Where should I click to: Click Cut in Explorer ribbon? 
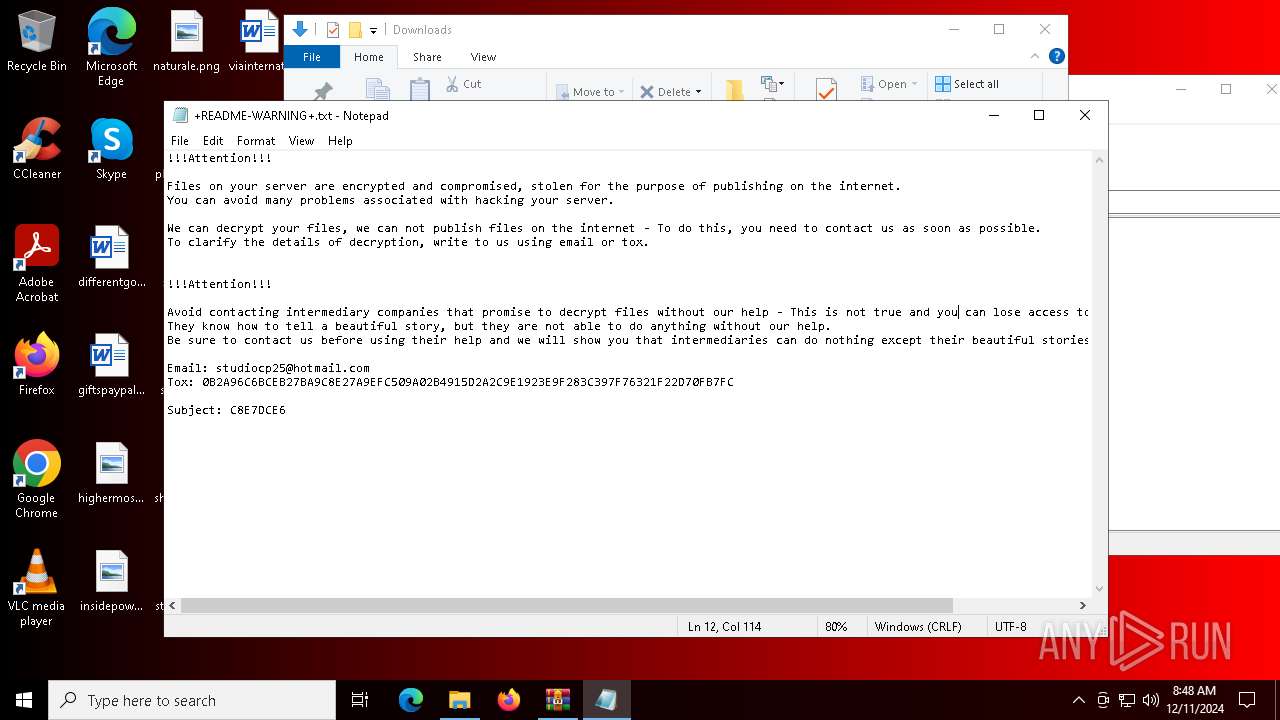click(463, 84)
